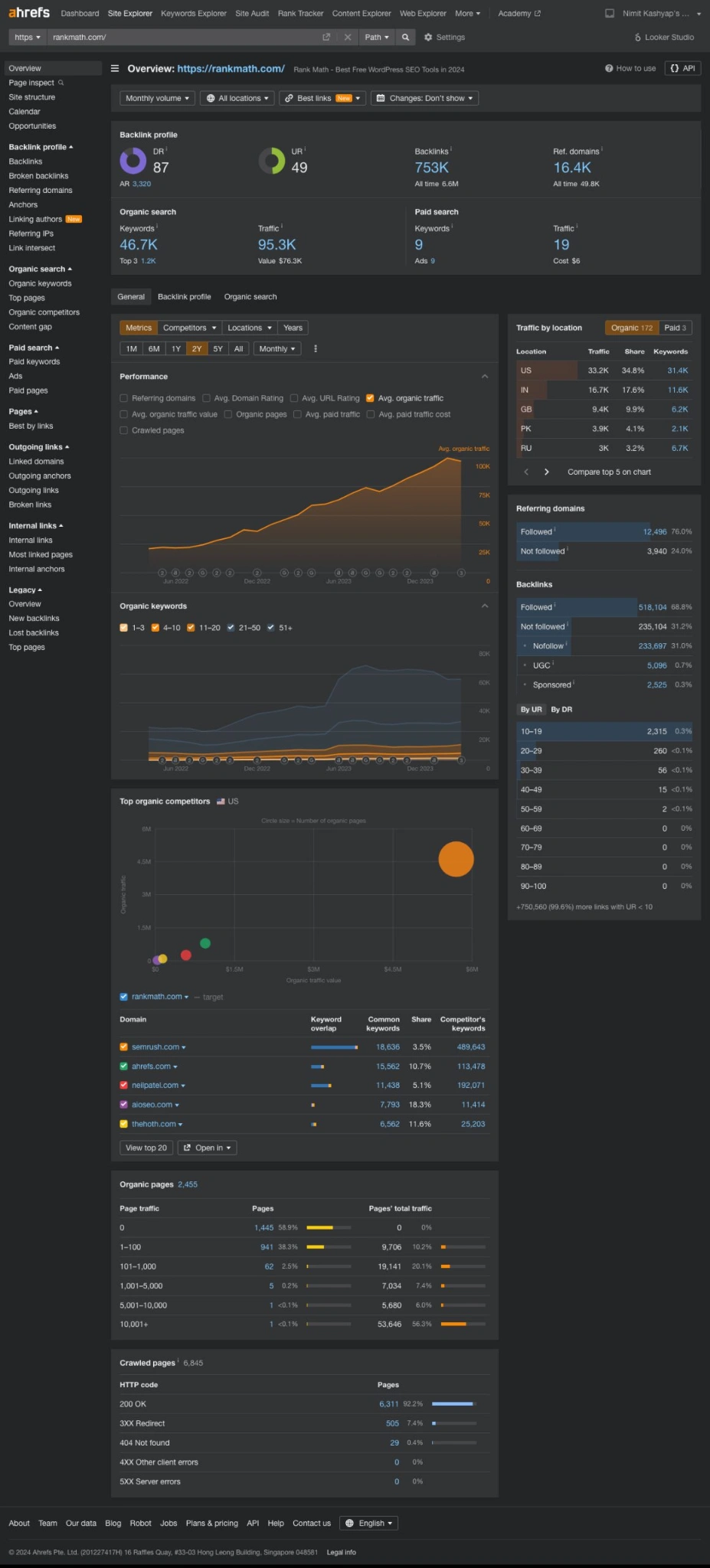
Task: Click the Settings gear icon
Action: (428, 37)
